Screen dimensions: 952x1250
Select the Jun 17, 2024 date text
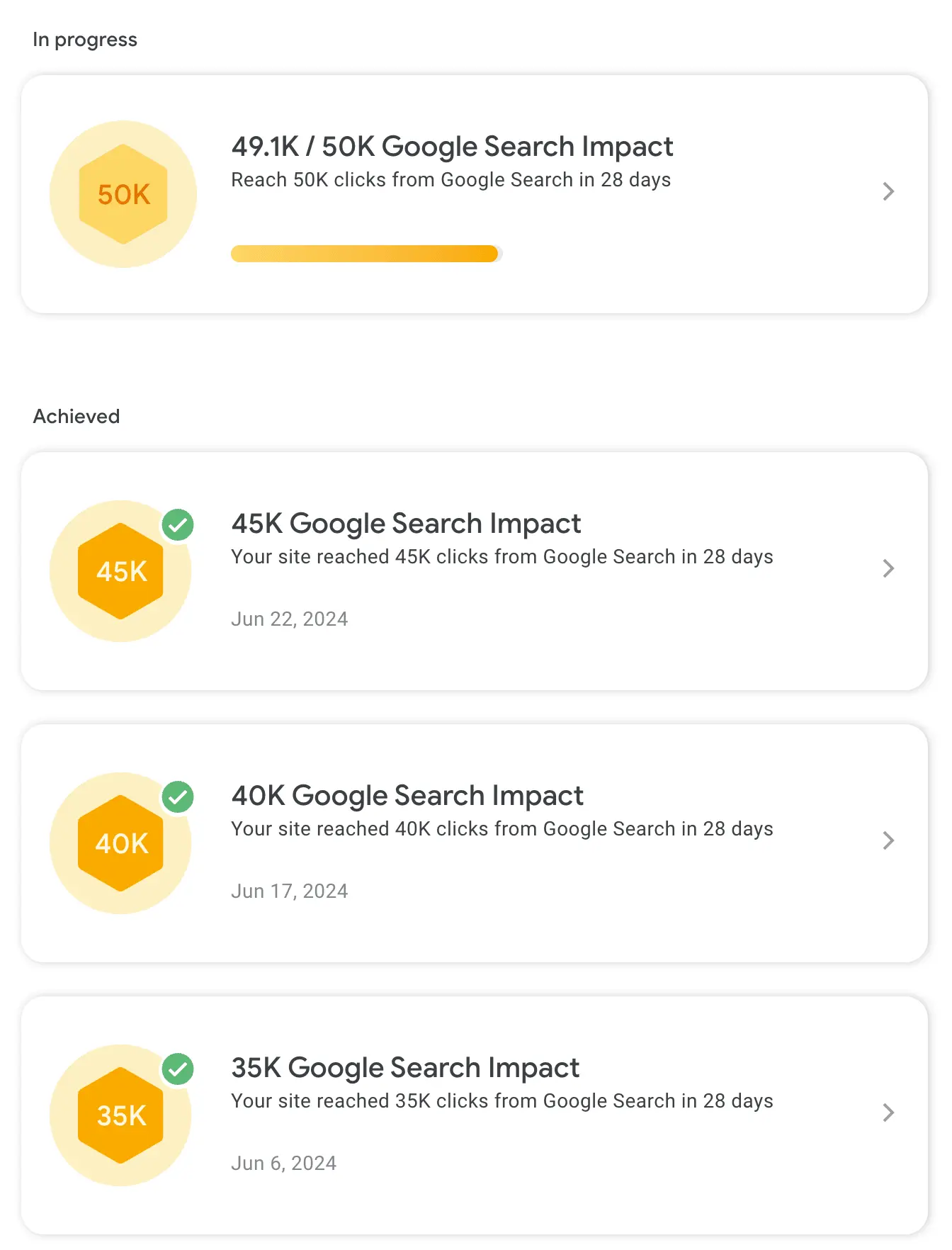290,891
